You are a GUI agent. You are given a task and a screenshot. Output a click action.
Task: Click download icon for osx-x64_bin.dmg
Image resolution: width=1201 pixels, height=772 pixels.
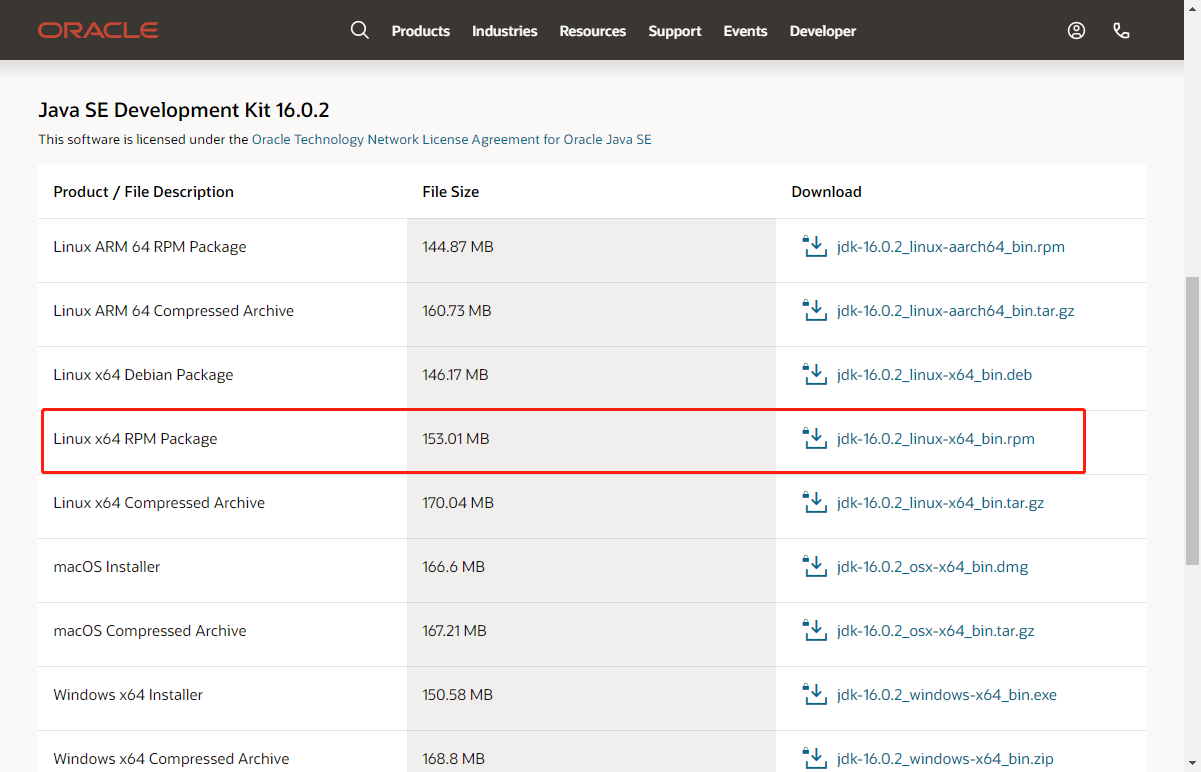coord(814,566)
